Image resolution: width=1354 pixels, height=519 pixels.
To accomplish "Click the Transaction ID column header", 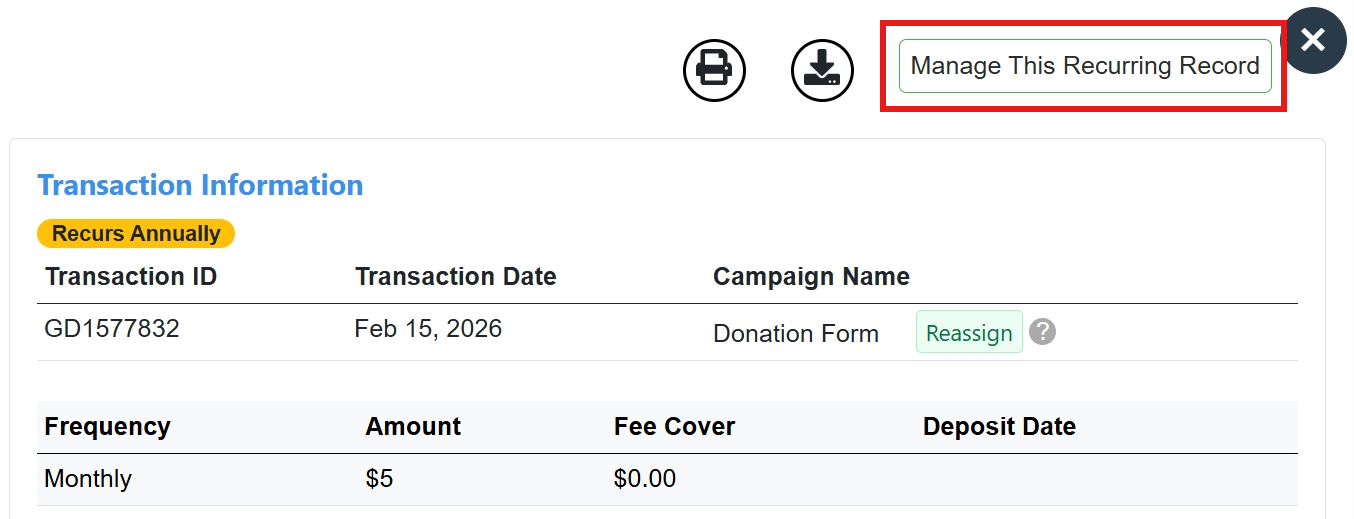I will coord(131,277).
